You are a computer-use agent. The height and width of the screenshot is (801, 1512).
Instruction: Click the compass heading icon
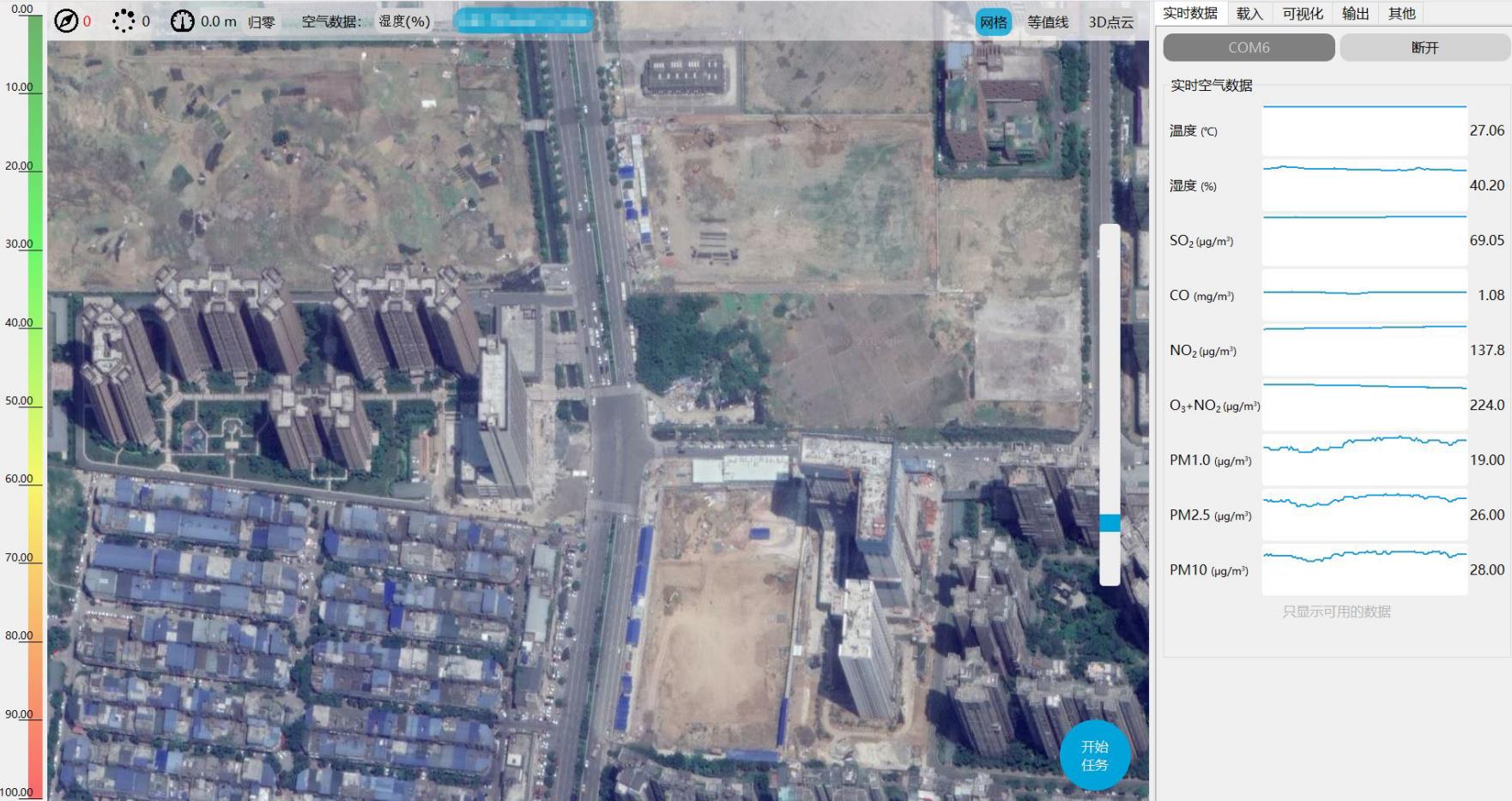click(64, 21)
